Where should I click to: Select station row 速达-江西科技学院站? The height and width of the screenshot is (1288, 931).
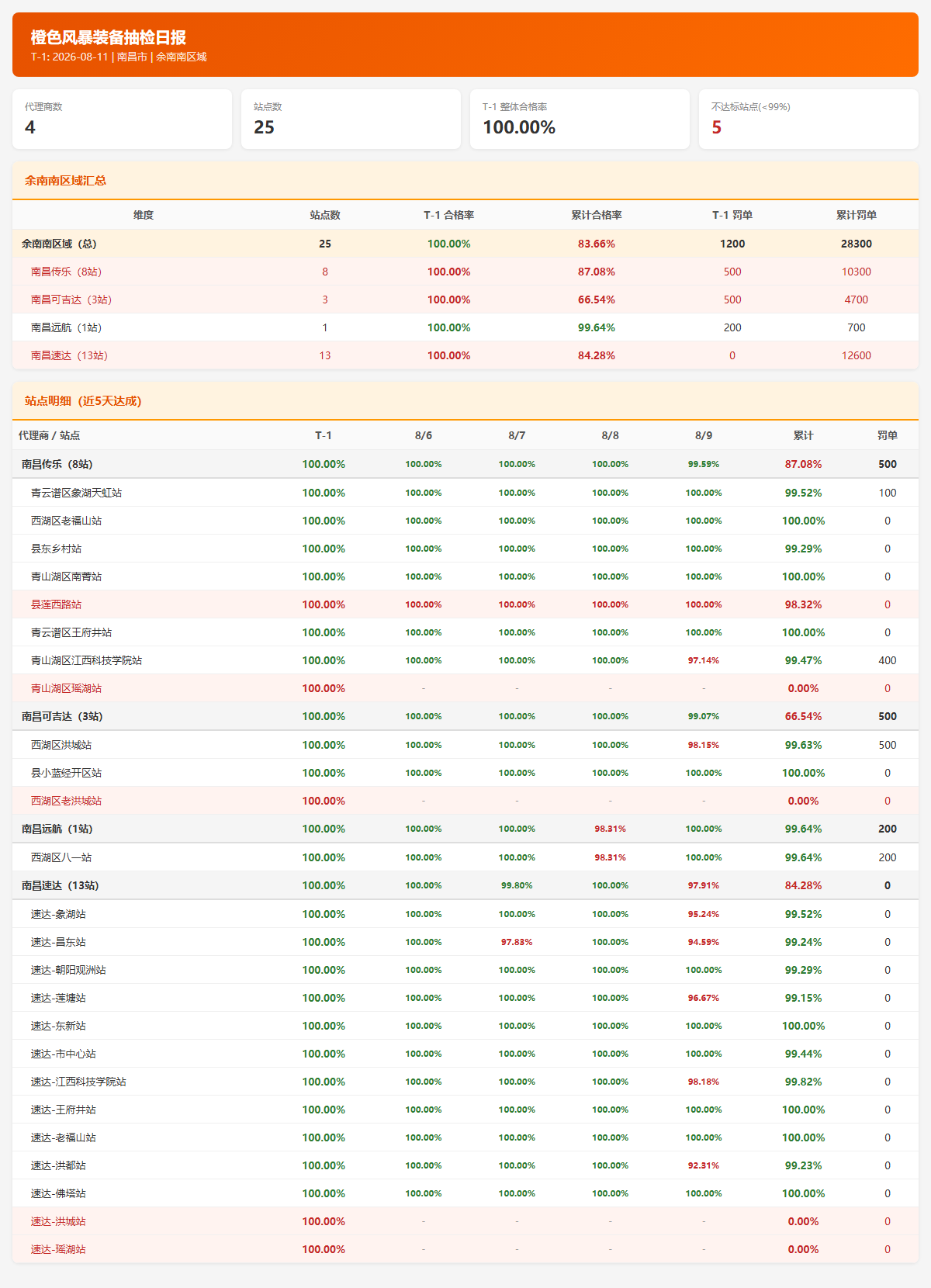pyautogui.click(x=465, y=1082)
